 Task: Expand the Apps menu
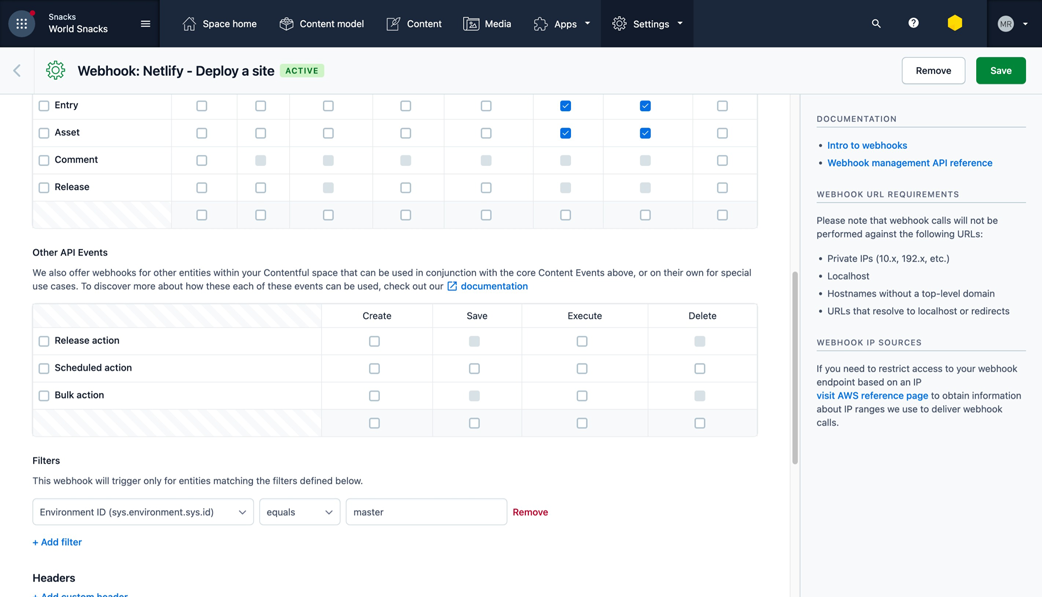[562, 24]
